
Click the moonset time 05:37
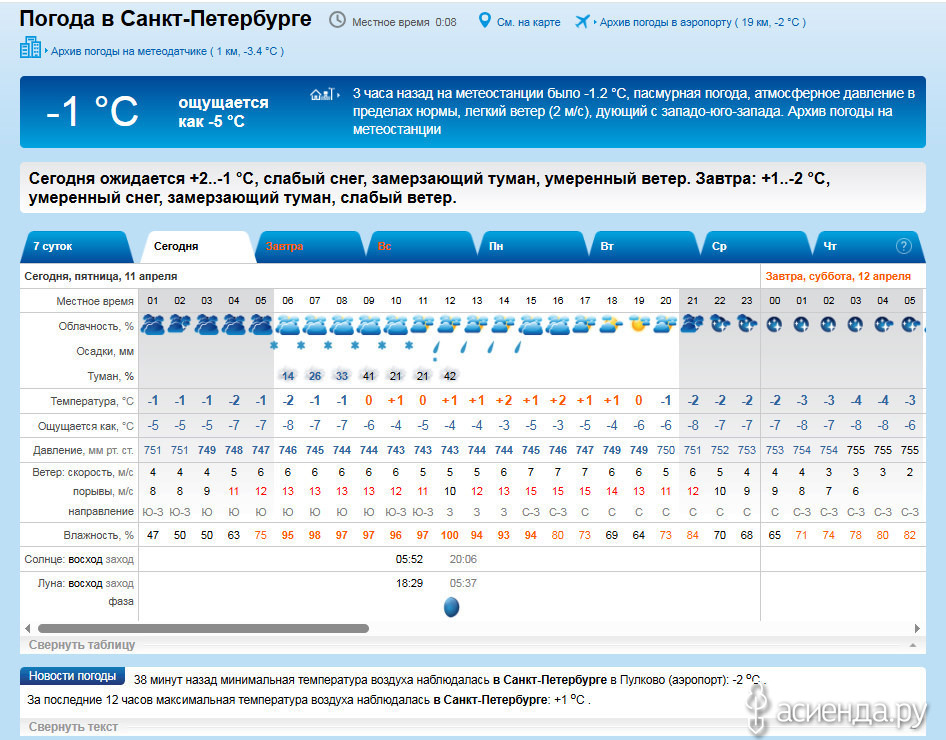click(x=463, y=583)
